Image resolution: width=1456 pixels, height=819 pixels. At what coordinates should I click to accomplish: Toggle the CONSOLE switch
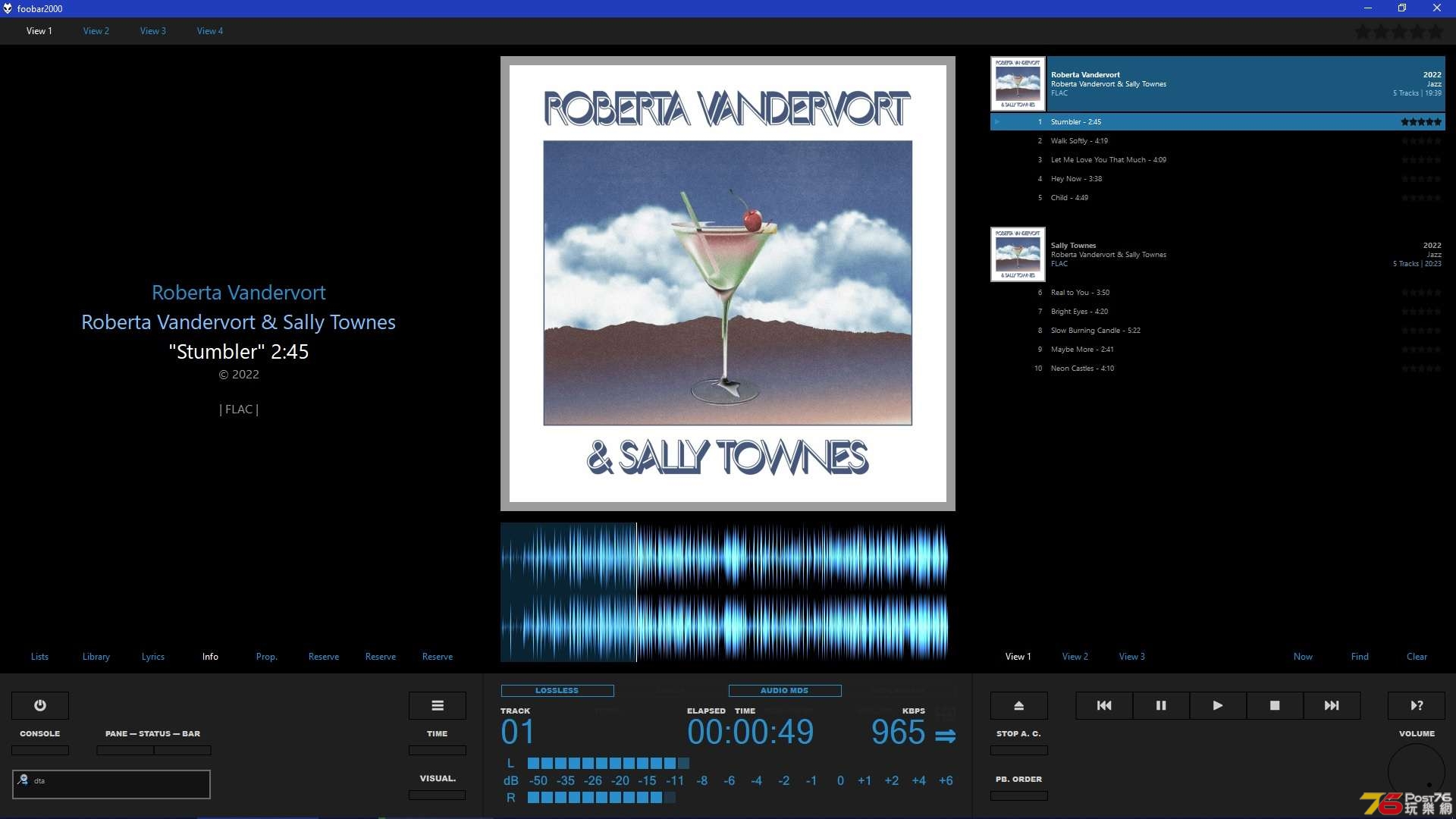[40, 750]
